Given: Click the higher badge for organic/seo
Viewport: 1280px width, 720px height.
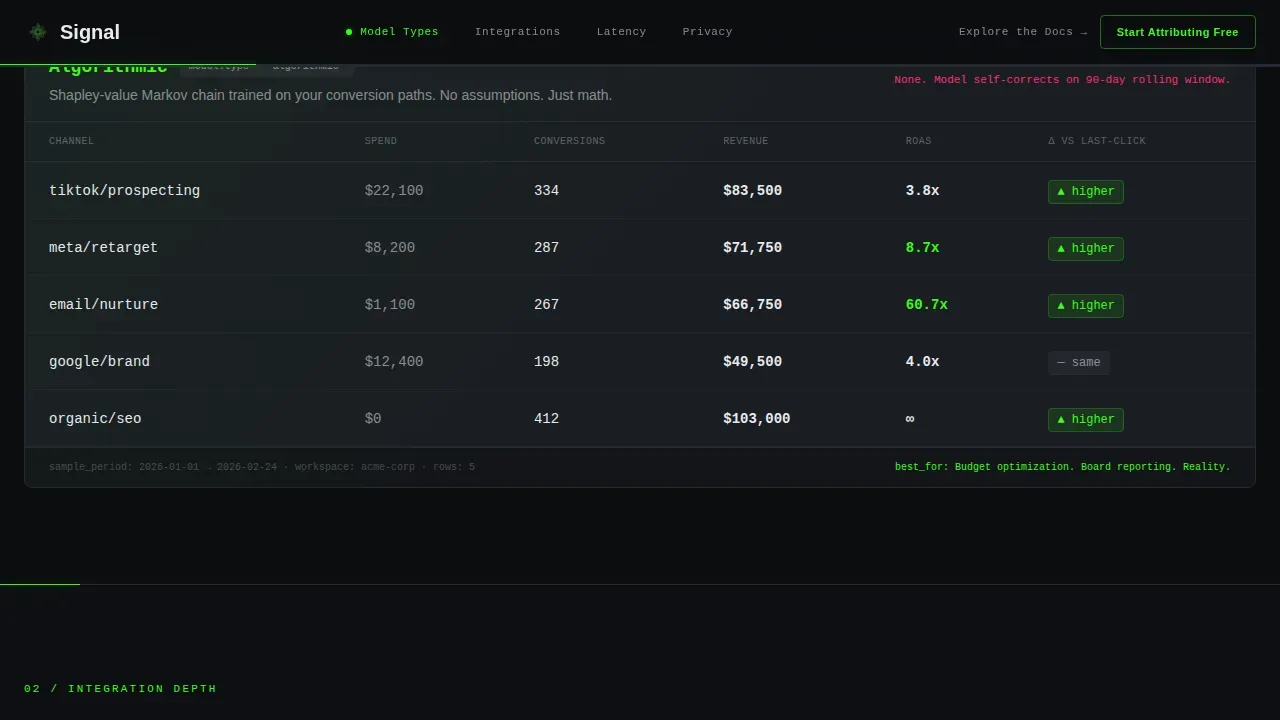Looking at the screenshot, I should (1085, 419).
